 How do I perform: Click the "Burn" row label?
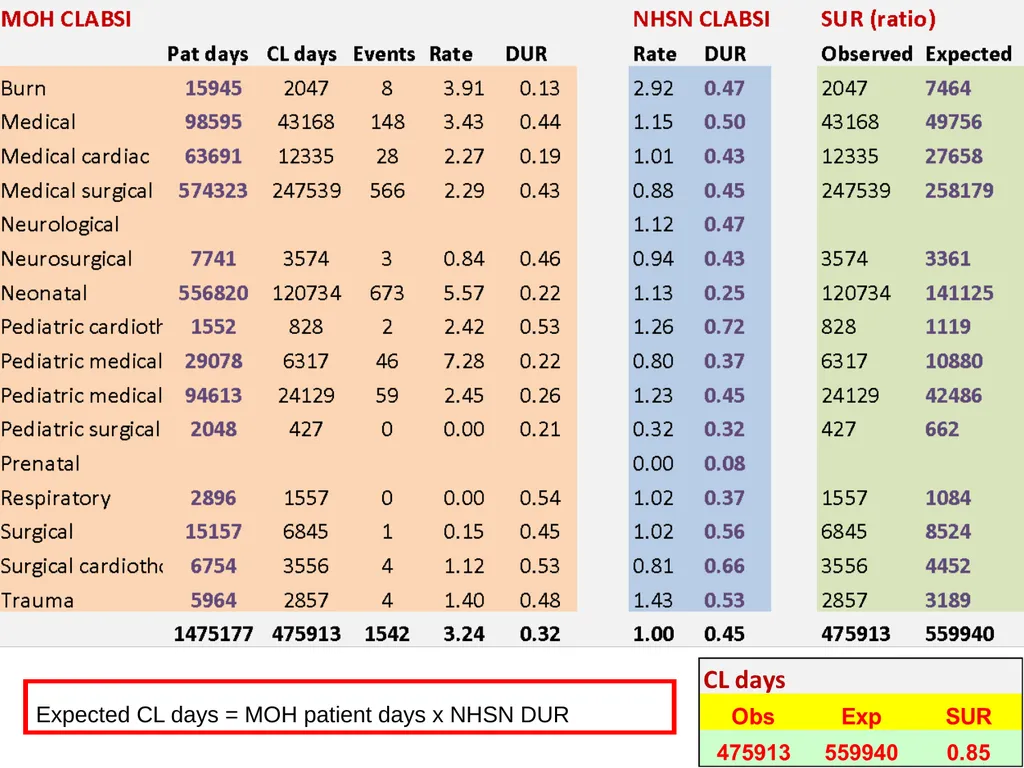[x=24, y=88]
